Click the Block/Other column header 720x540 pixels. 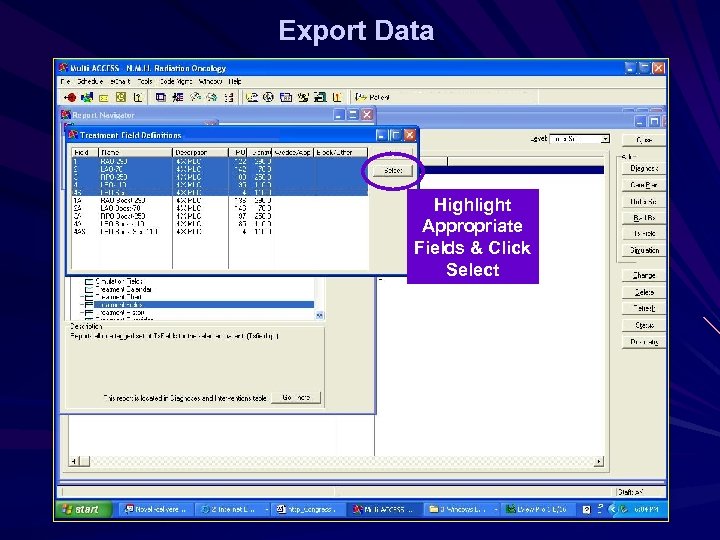[x=340, y=152]
